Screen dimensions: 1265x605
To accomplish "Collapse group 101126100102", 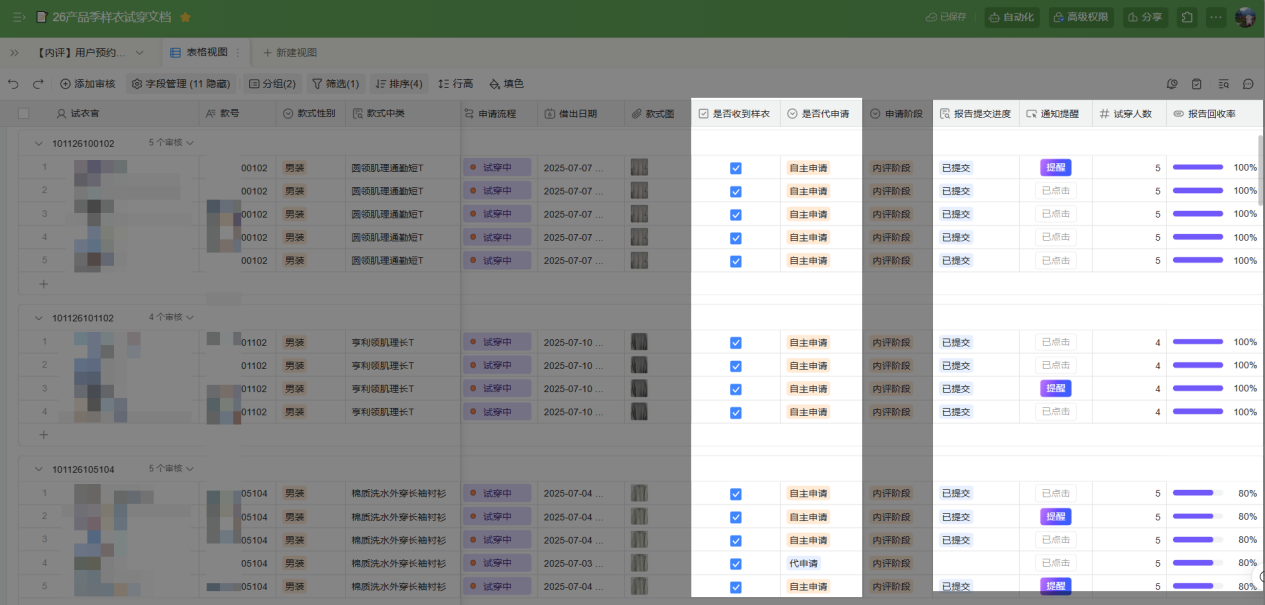I will (x=39, y=144).
